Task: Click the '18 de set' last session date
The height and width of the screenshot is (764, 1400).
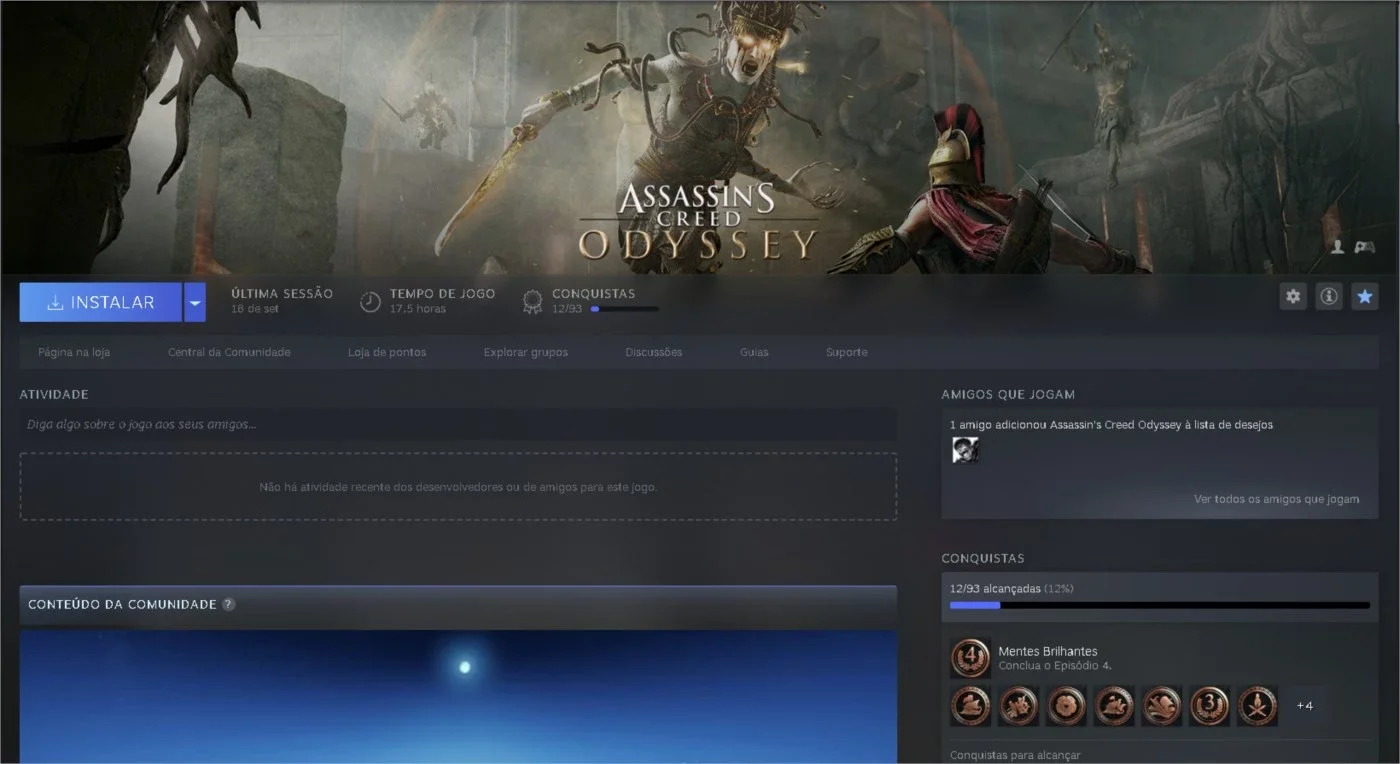Action: [255, 309]
